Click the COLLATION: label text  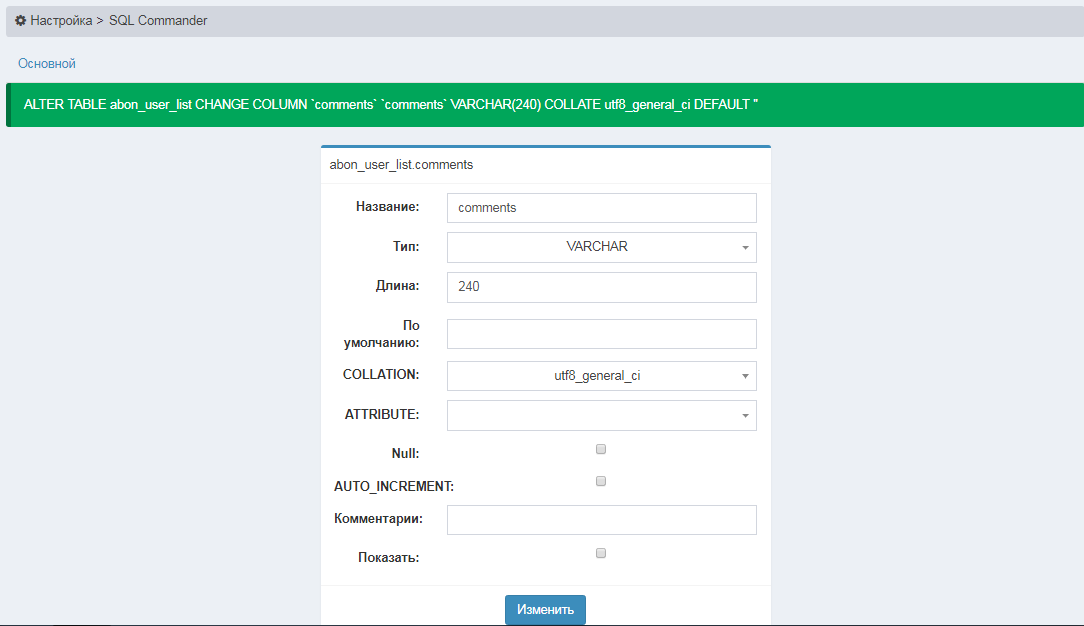click(x=381, y=375)
